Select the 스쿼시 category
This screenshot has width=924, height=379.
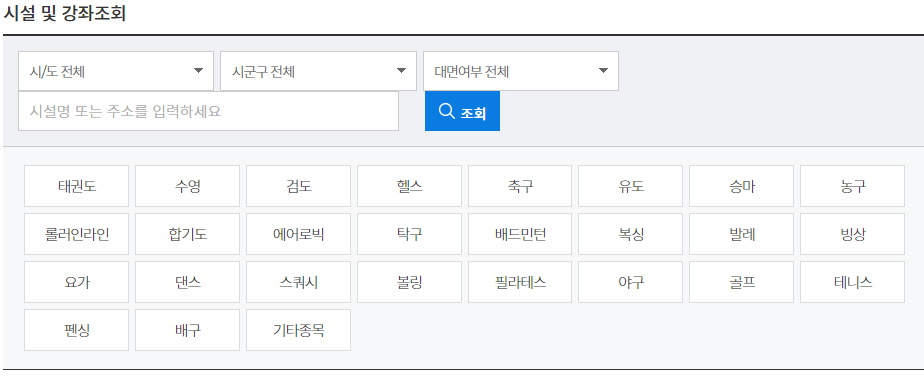coord(298,282)
